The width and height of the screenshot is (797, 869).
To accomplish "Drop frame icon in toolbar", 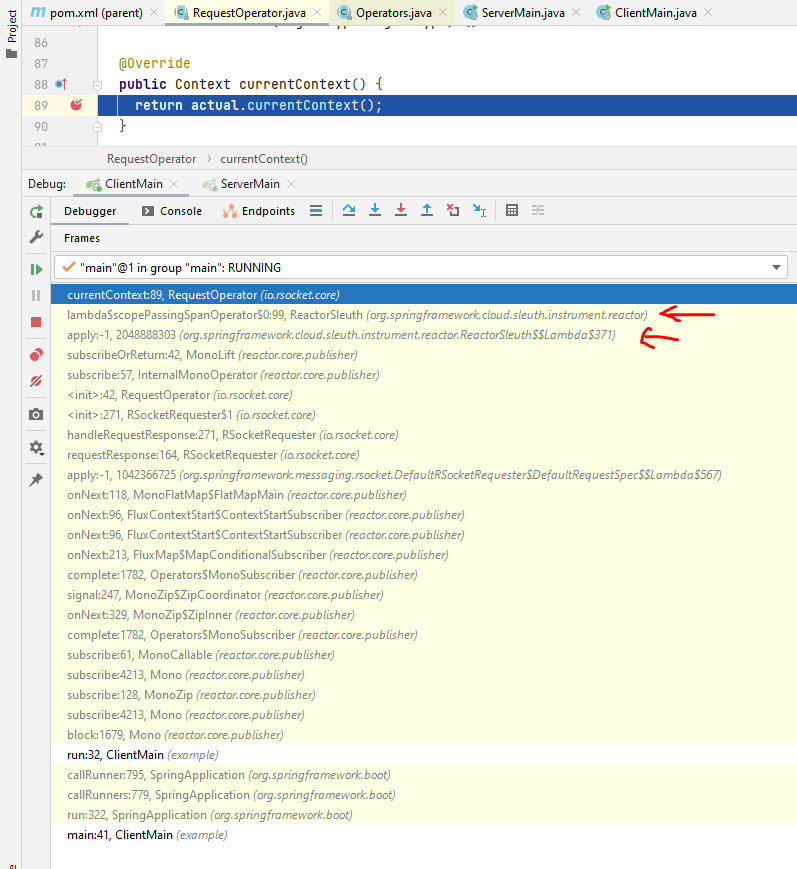I will coord(453,210).
